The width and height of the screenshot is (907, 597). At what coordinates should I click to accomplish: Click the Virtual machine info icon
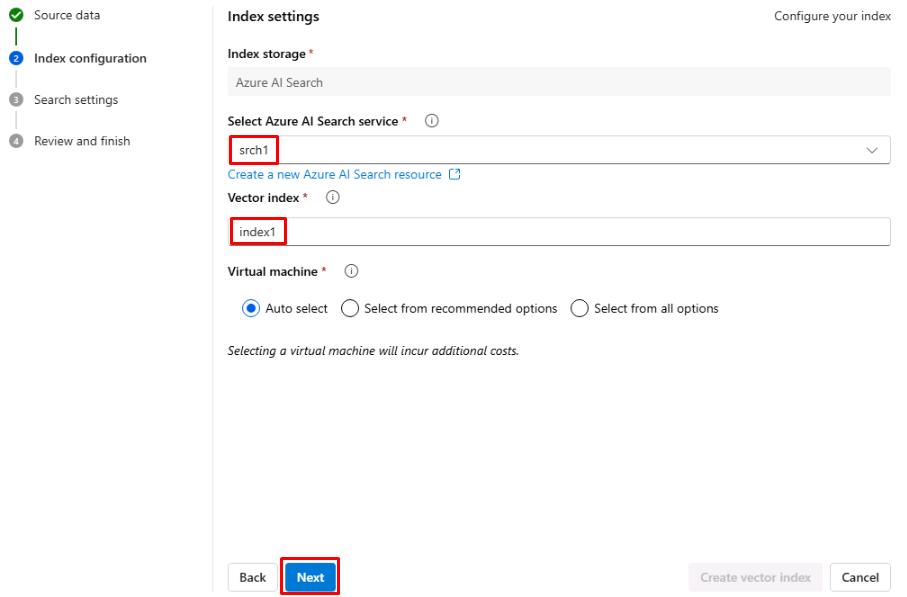pos(351,271)
